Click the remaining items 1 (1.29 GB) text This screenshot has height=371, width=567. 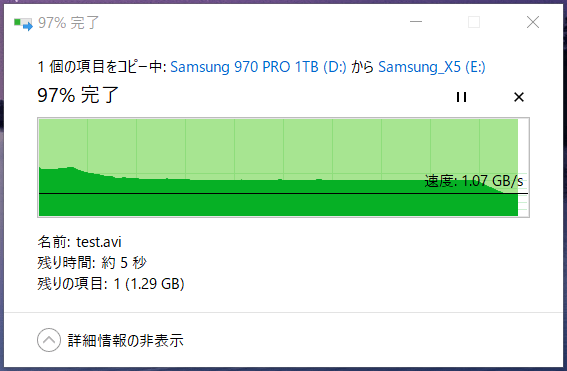tap(149, 284)
